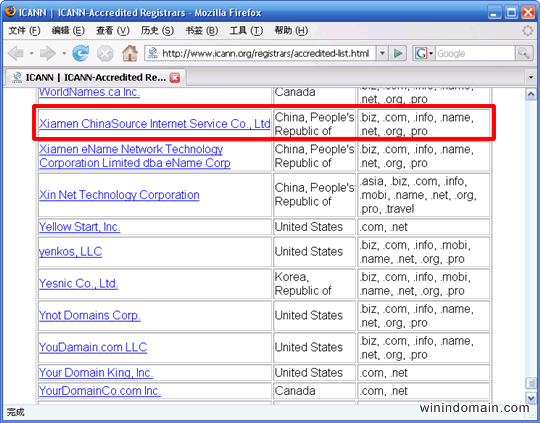Click the 完成 status bar text
Image resolution: width=540 pixels, height=423 pixels.
click(16, 412)
